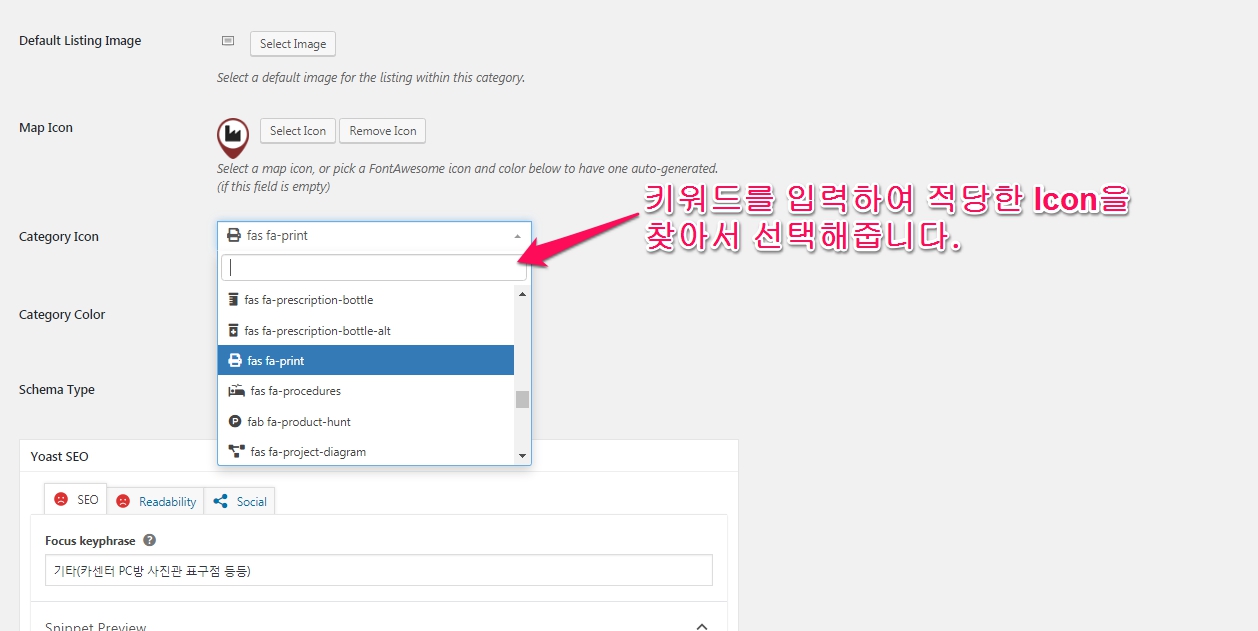Choose fas fa-procedures option

pyautogui.click(x=366, y=391)
